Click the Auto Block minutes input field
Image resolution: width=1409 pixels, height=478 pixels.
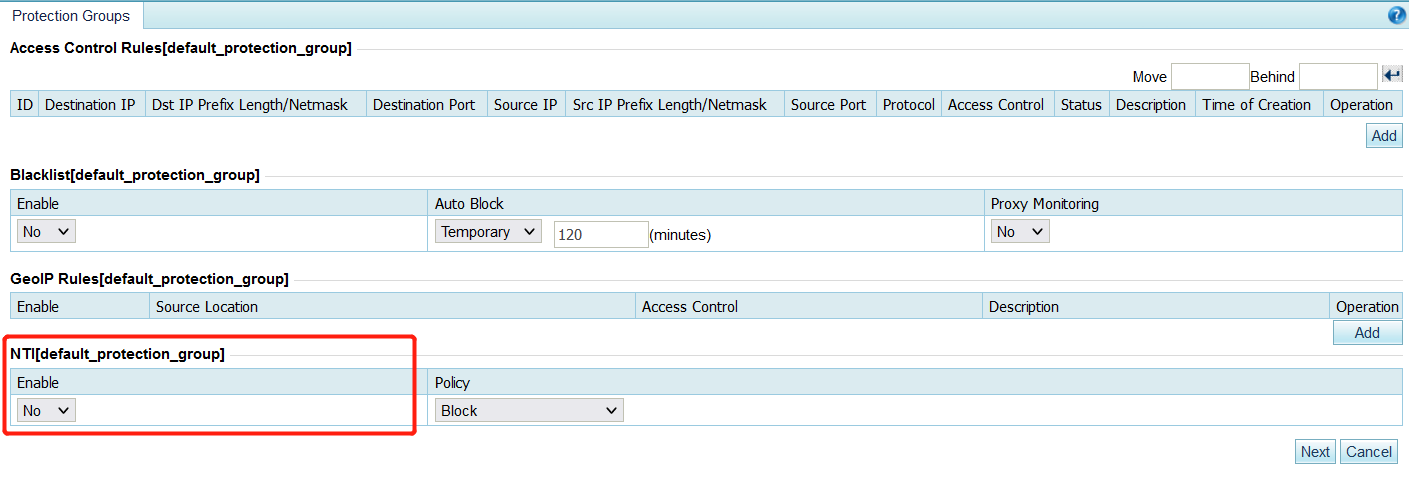(600, 234)
